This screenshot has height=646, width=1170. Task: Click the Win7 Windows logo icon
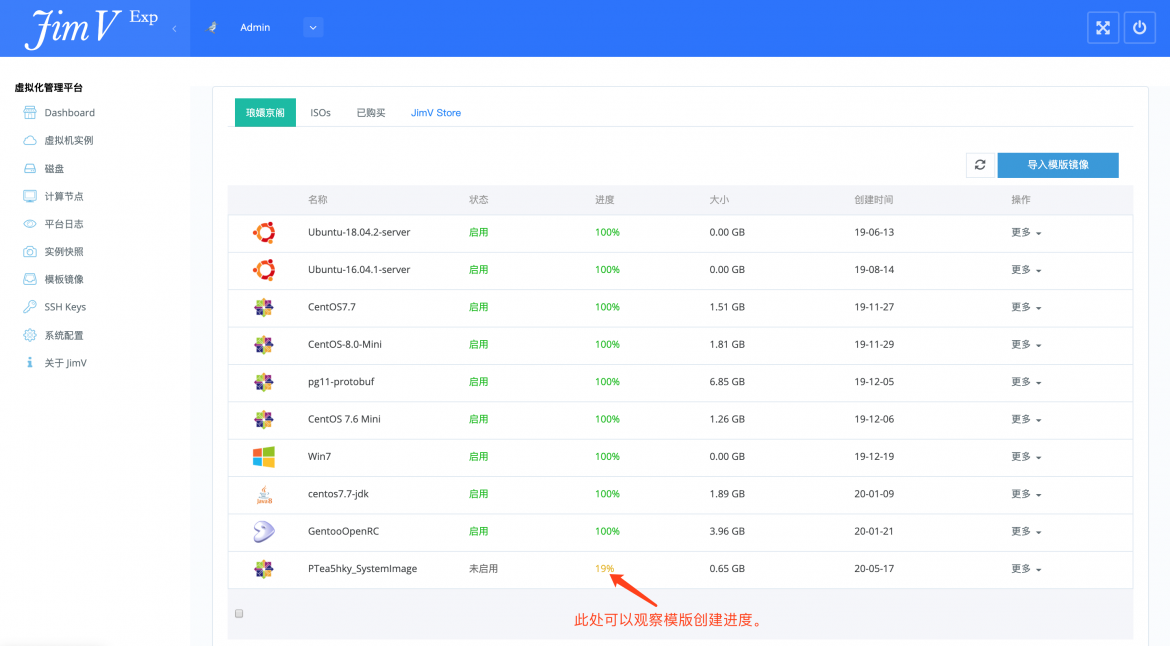(264, 457)
